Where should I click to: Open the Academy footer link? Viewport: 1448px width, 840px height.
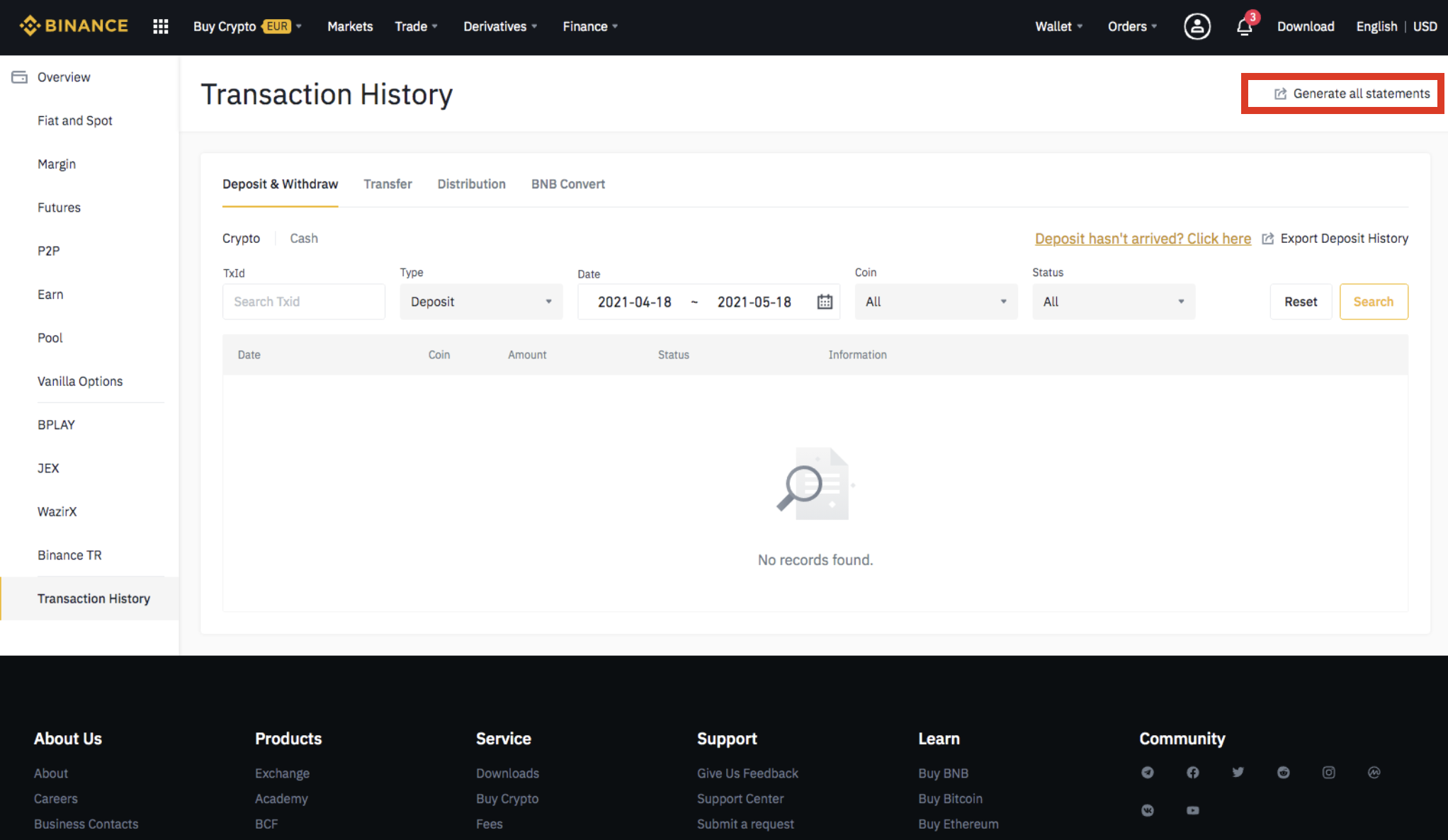point(281,798)
